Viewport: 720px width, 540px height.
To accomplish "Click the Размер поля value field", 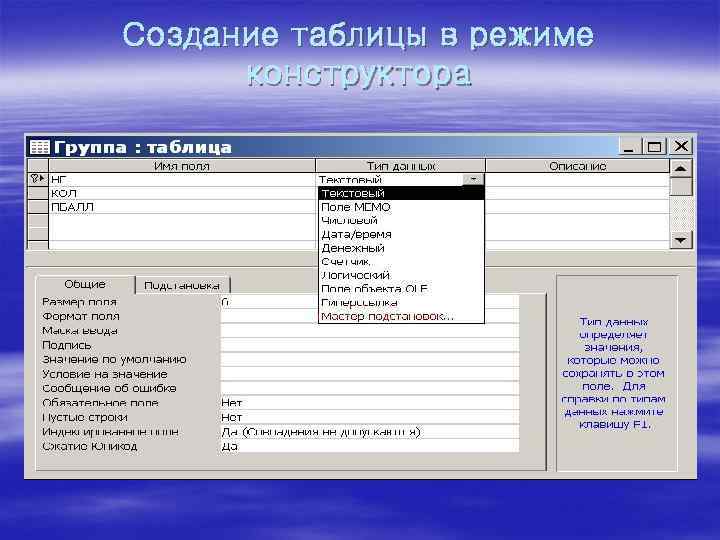I will (x=370, y=302).
